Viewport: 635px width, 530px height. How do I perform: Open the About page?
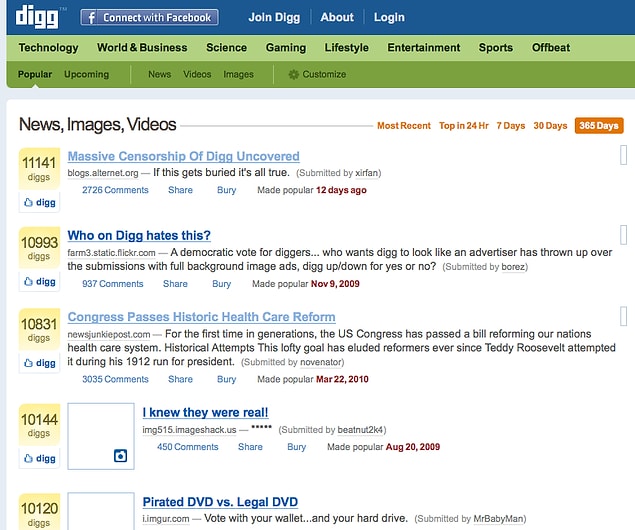(337, 17)
